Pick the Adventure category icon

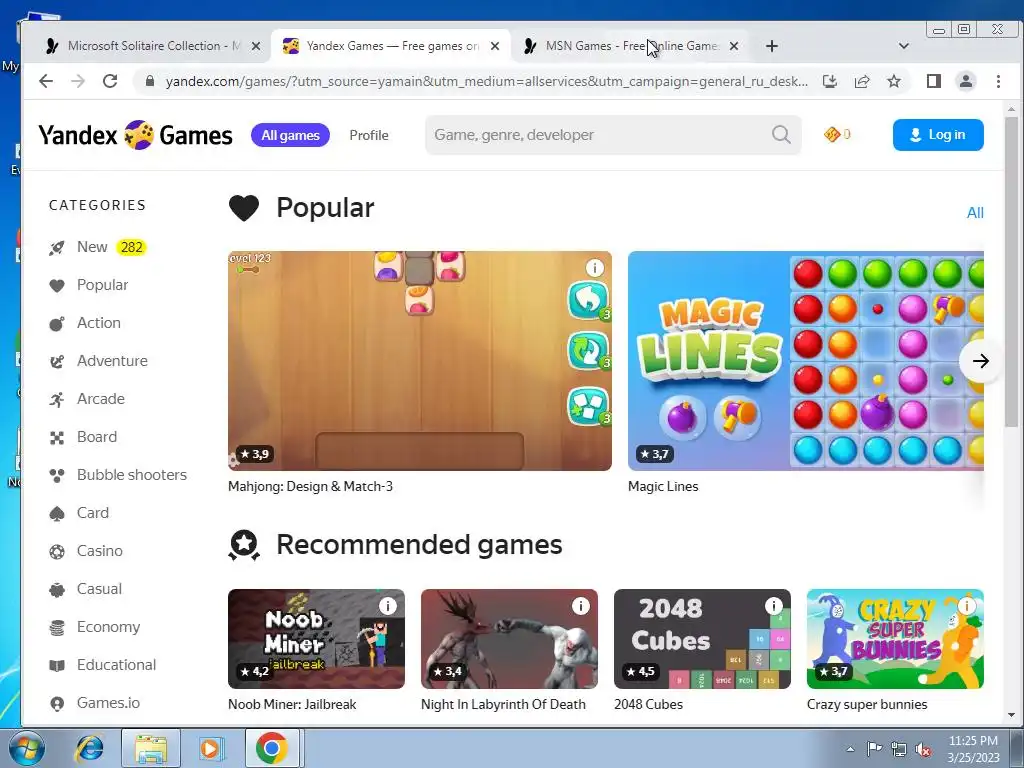(x=57, y=361)
